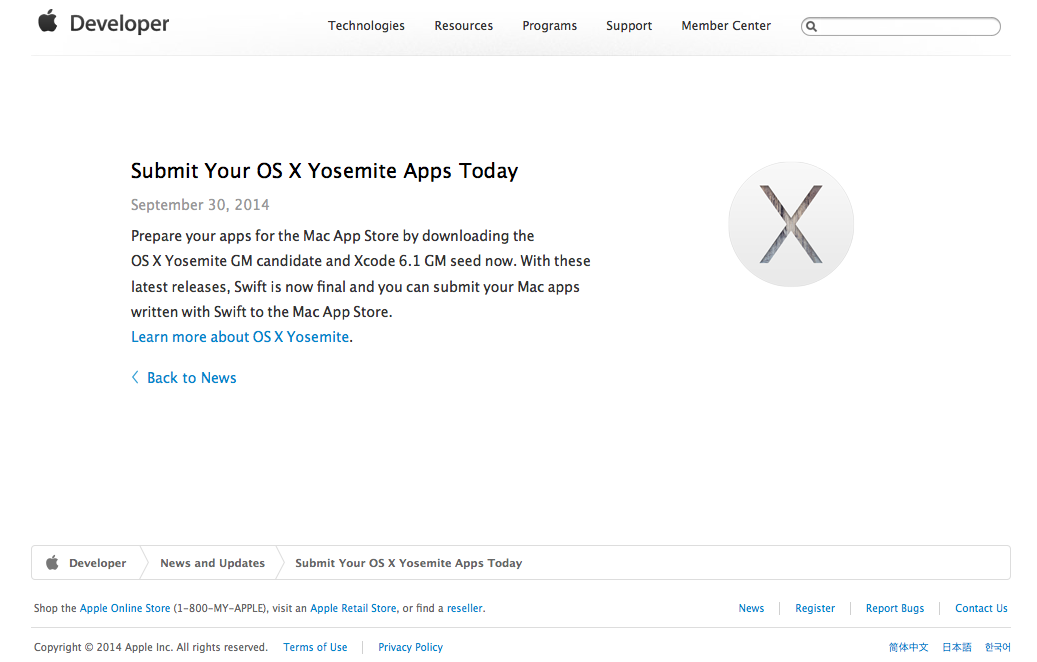The height and width of the screenshot is (662, 1037).
Task: Visit the Apple Online Store link
Action: point(125,608)
